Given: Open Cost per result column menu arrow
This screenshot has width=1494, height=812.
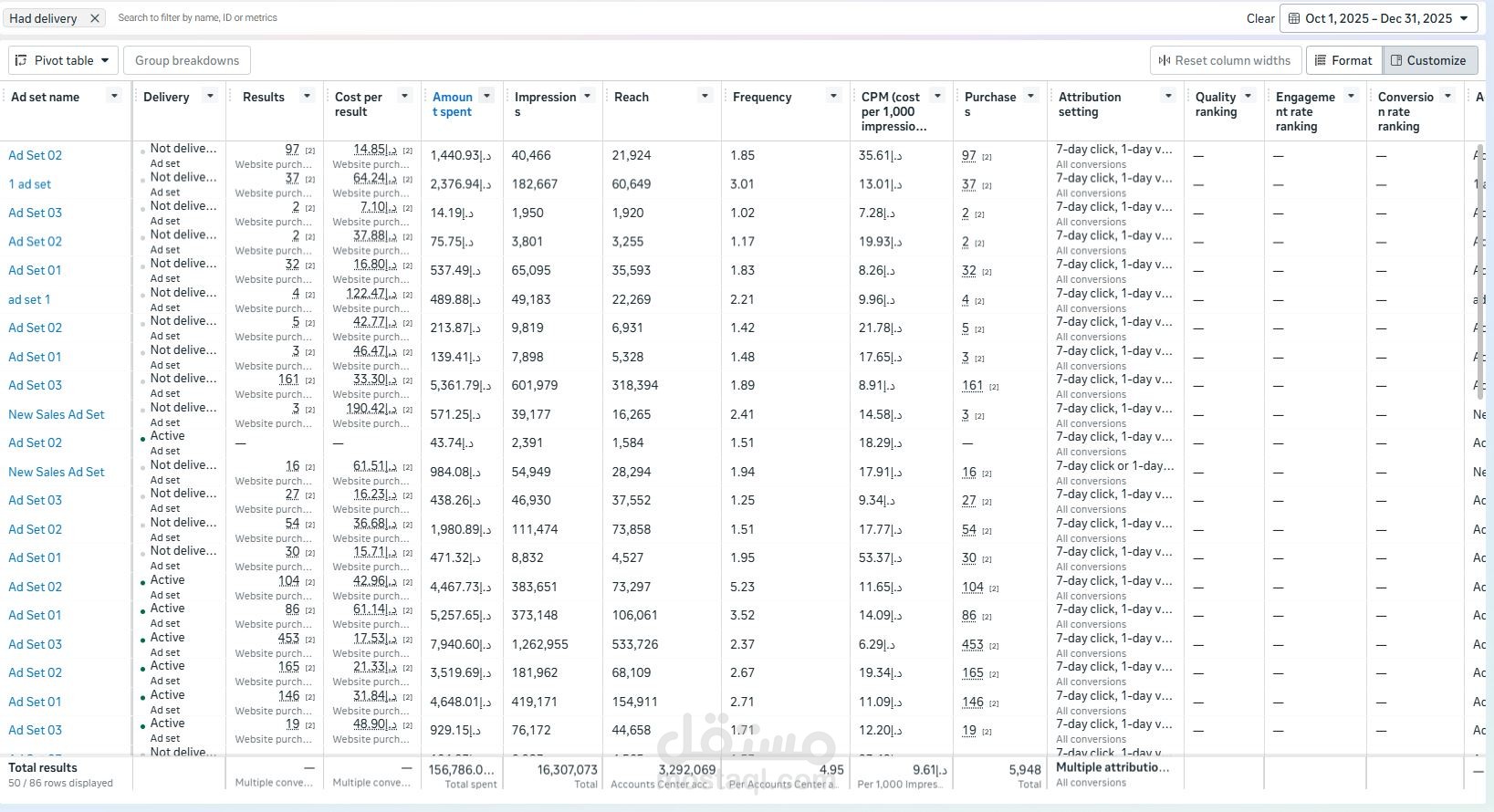Looking at the screenshot, I should coord(404,96).
